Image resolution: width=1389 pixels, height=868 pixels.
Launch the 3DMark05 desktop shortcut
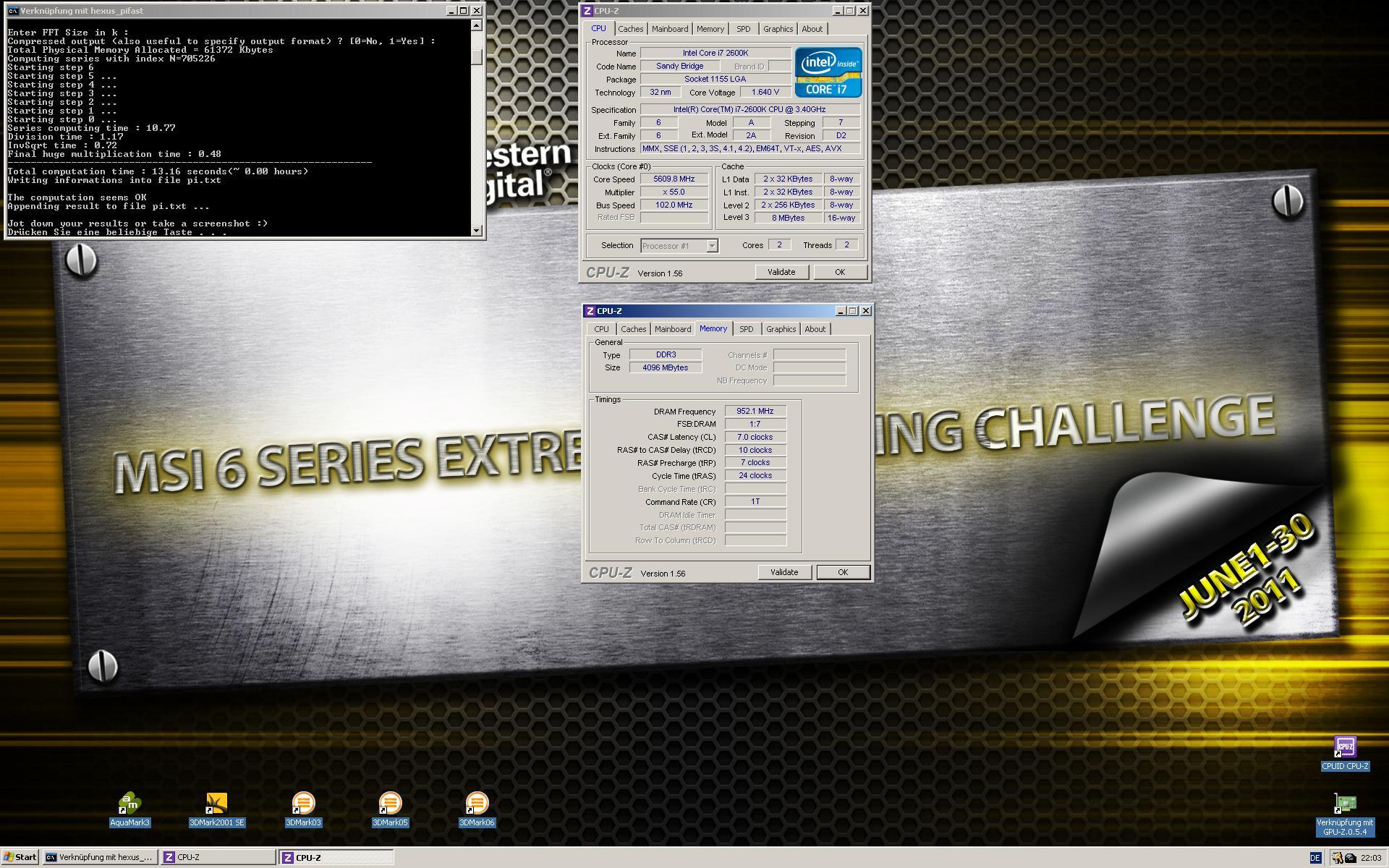click(x=390, y=809)
